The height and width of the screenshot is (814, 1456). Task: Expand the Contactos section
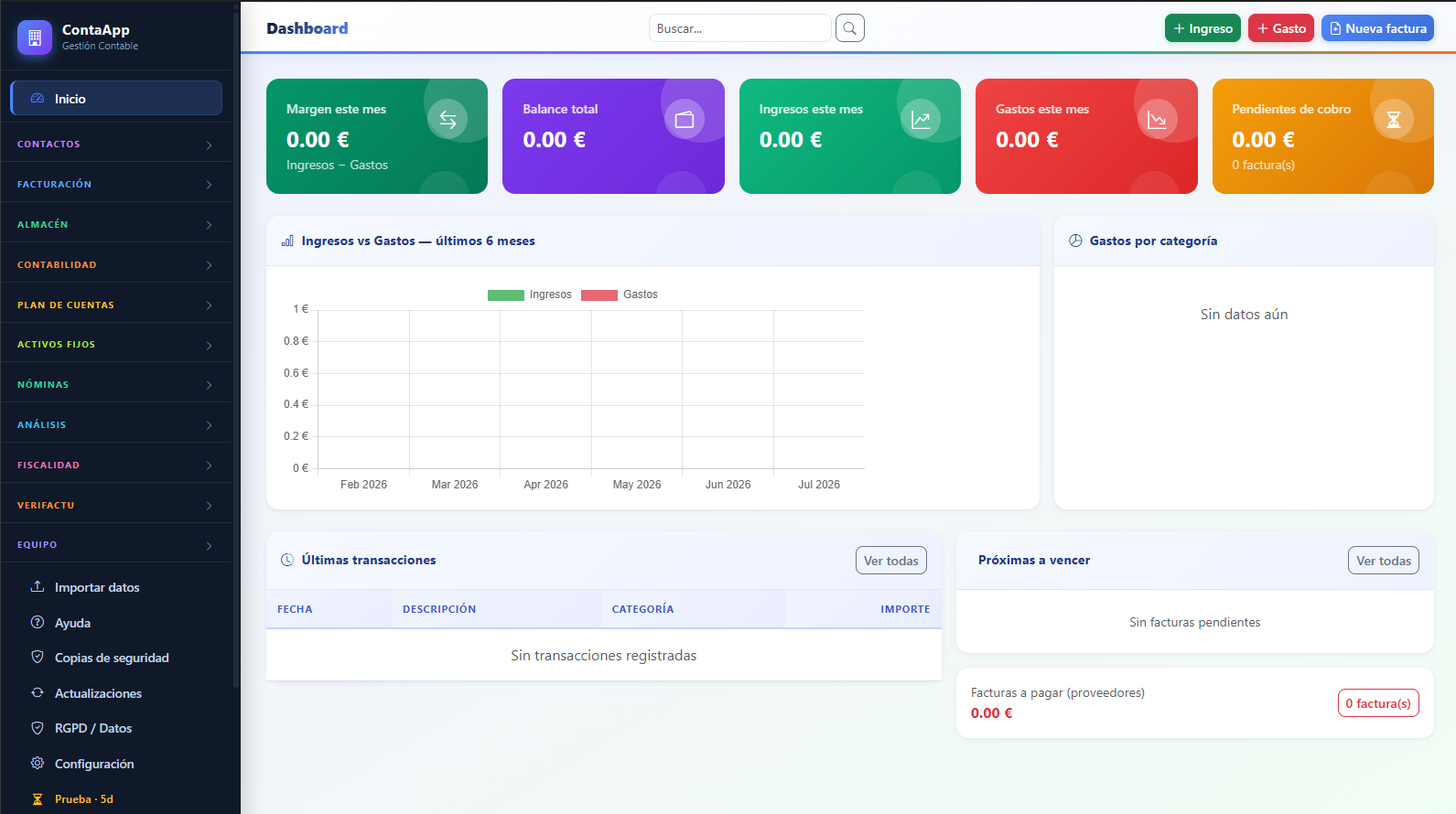[116, 145]
